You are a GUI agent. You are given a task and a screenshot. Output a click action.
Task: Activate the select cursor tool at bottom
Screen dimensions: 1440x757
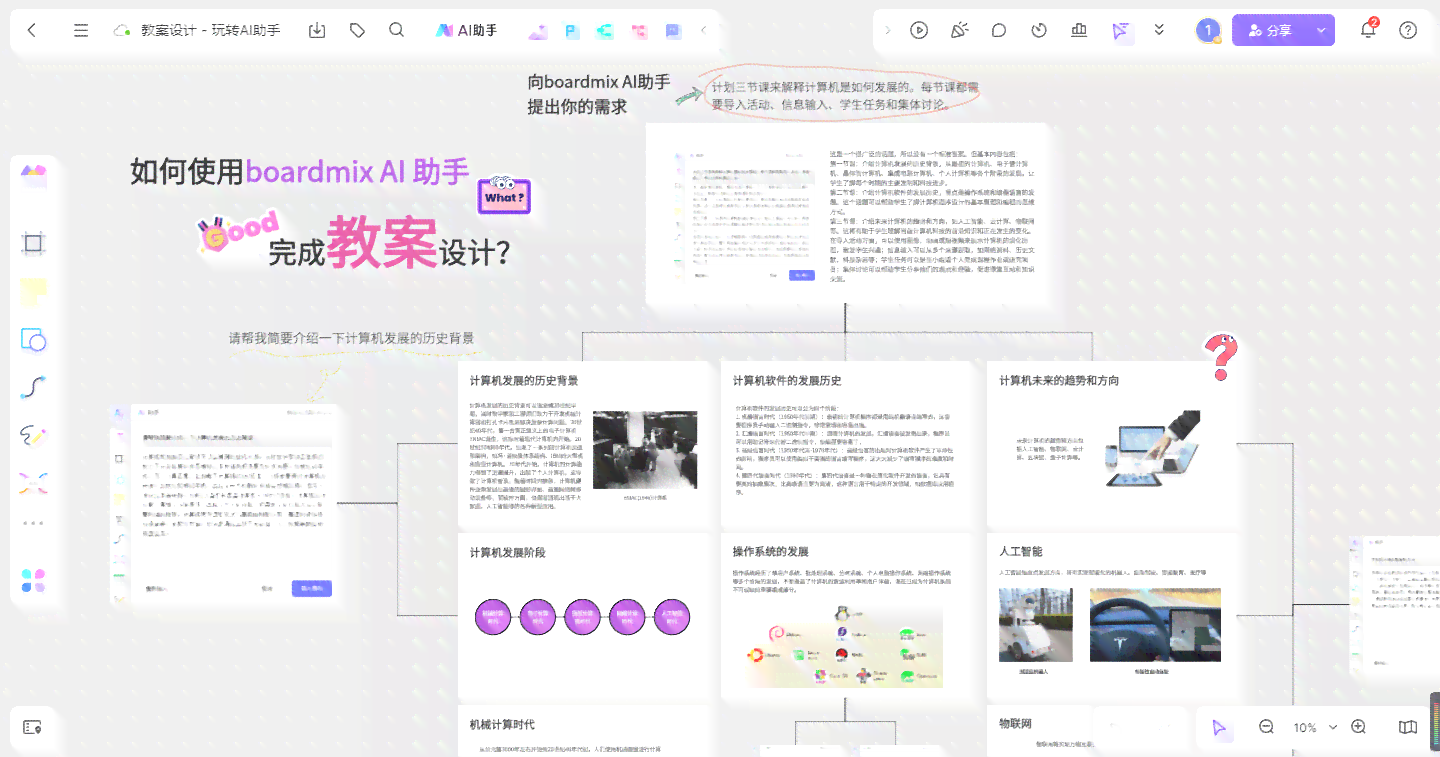(x=1219, y=727)
